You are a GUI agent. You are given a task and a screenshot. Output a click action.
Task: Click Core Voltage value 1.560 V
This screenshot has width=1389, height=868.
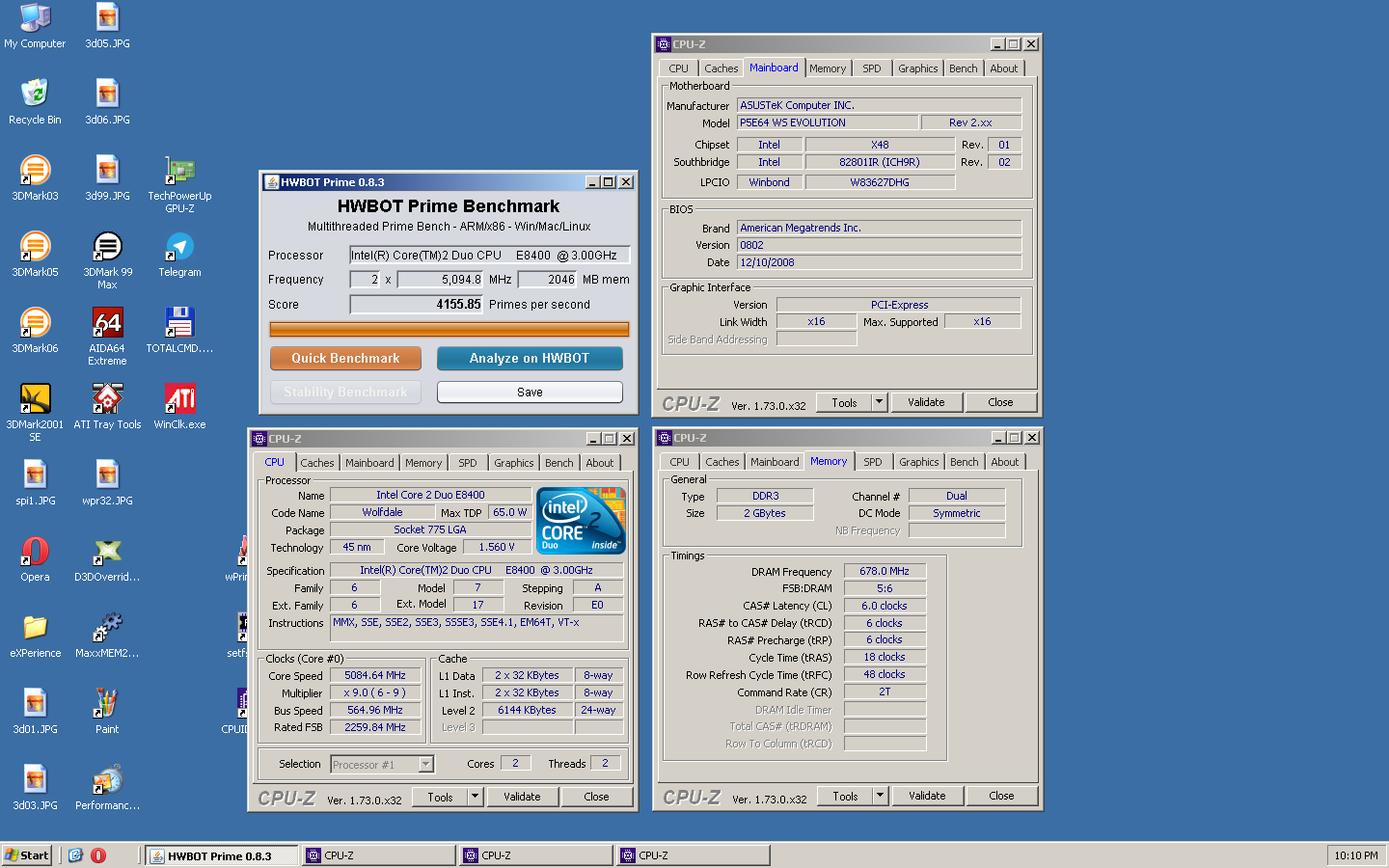click(x=497, y=547)
